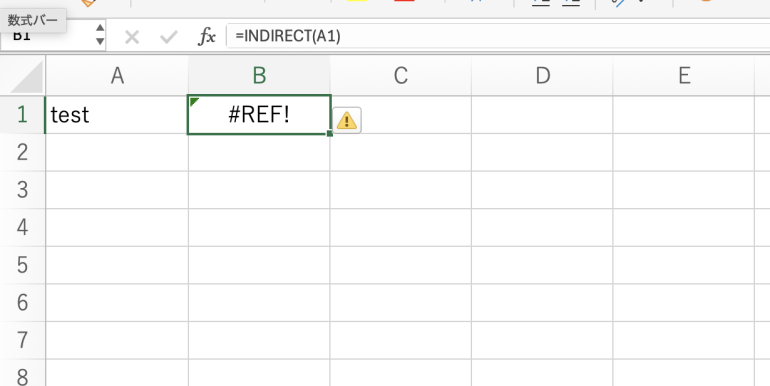The width and height of the screenshot is (770, 386).
Task: Select cell A1 containing test
Action: [x=117, y=115]
